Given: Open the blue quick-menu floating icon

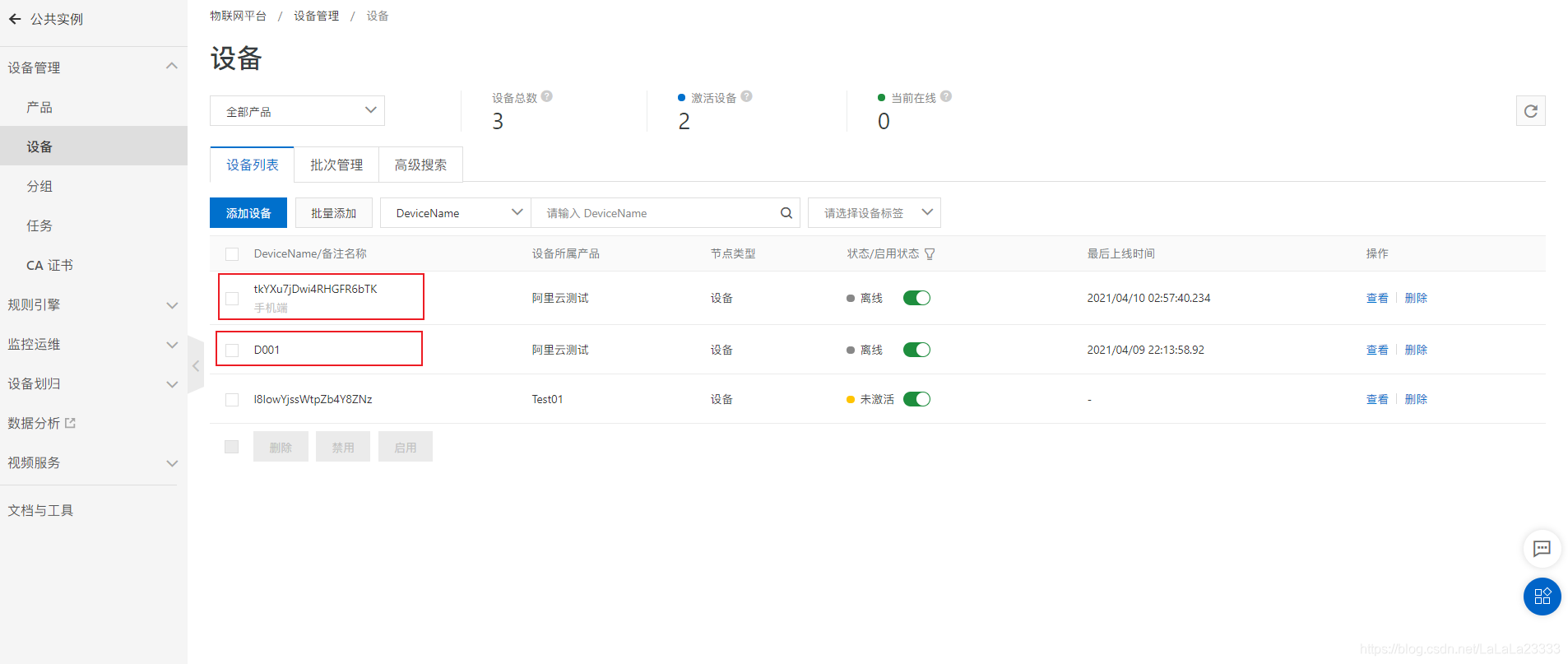Looking at the screenshot, I should click(1542, 597).
